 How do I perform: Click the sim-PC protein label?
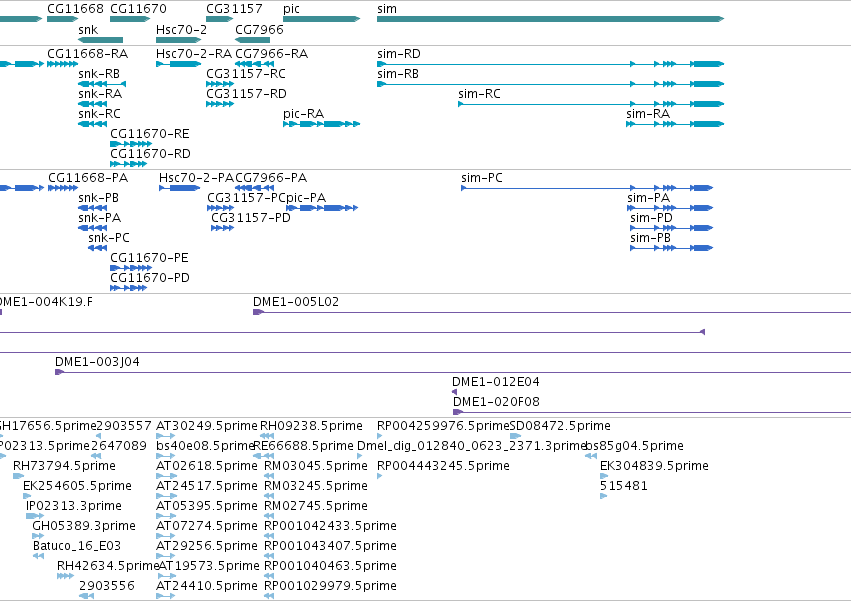point(482,178)
